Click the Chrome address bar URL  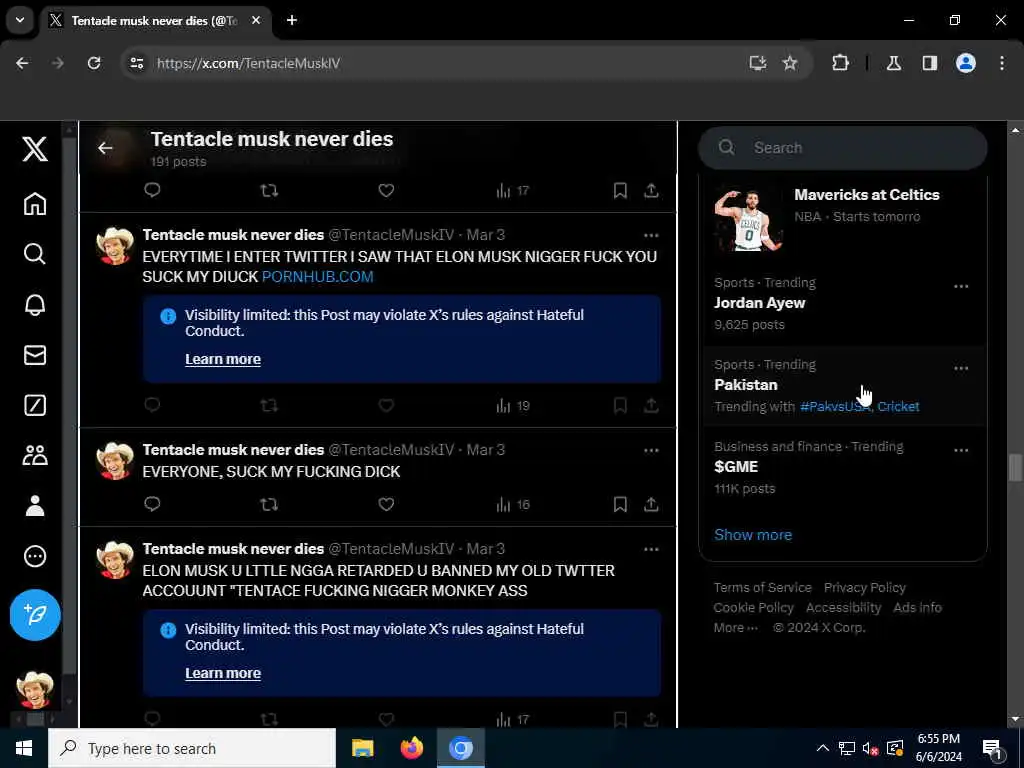(248, 63)
